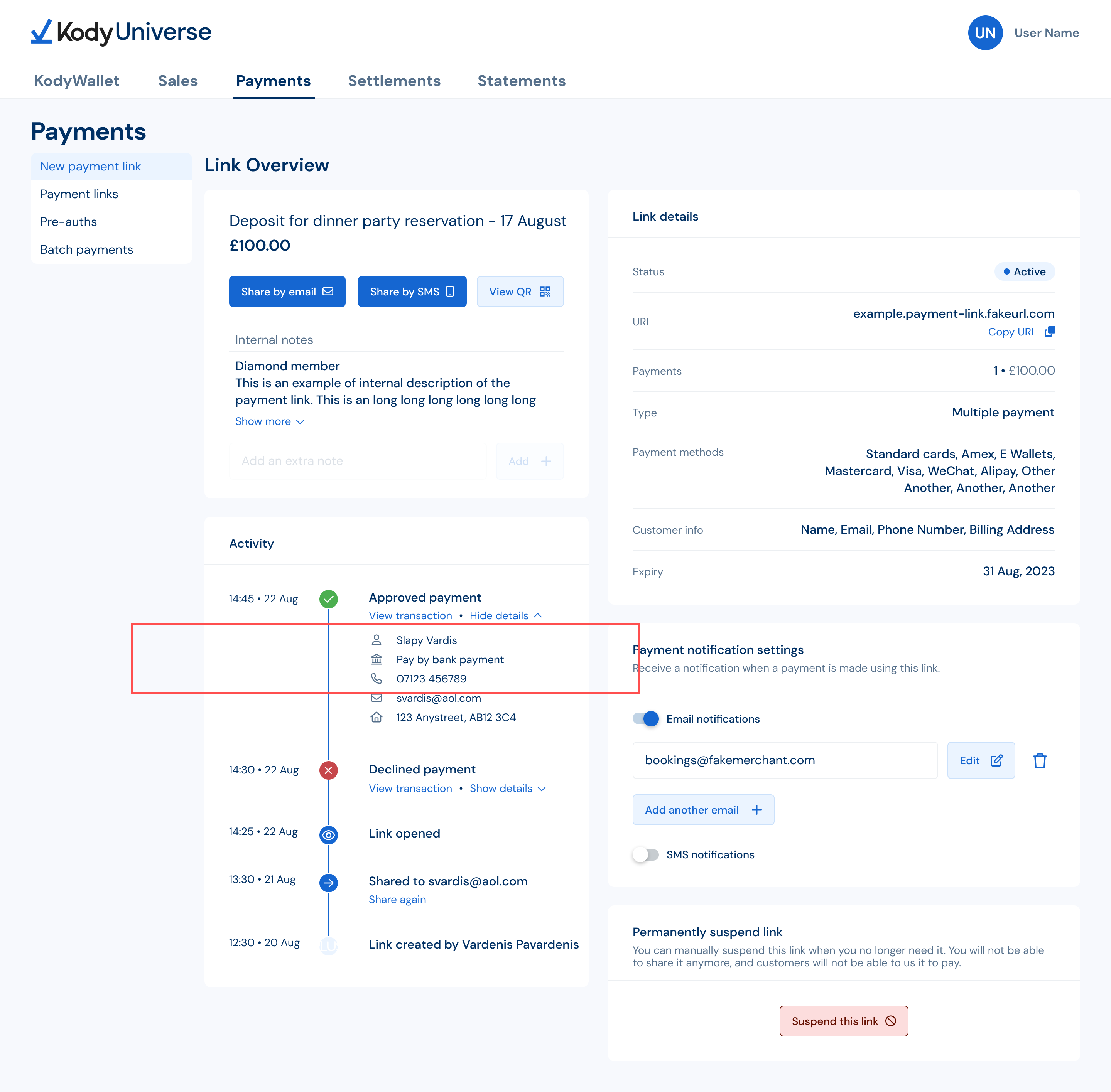Image resolution: width=1111 pixels, height=1092 pixels.
Task: Click the Share by email button
Action: coord(287,292)
